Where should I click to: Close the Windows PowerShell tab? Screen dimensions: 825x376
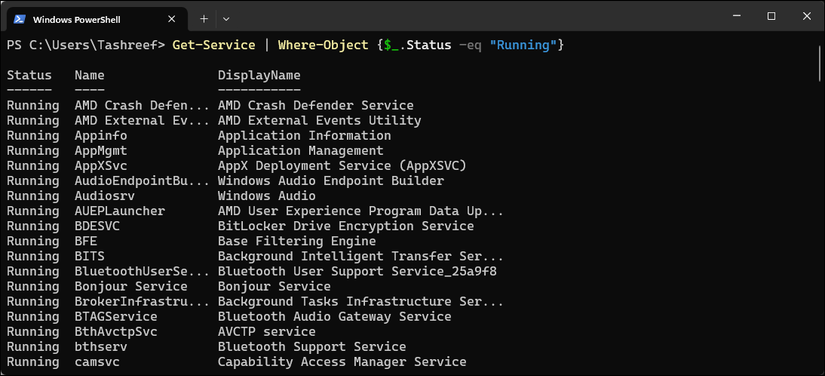[171, 19]
